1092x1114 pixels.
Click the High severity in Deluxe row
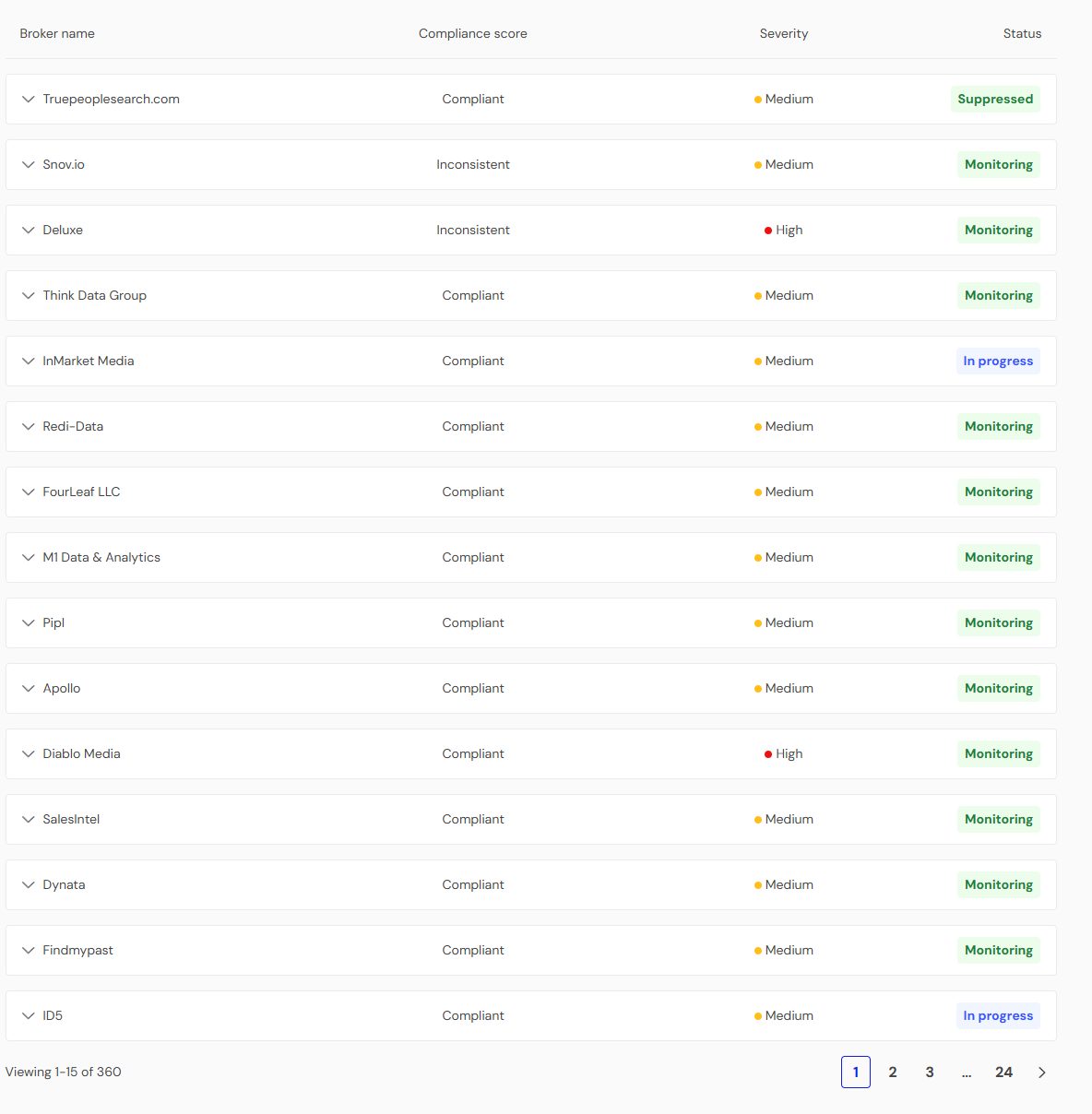[x=784, y=230]
